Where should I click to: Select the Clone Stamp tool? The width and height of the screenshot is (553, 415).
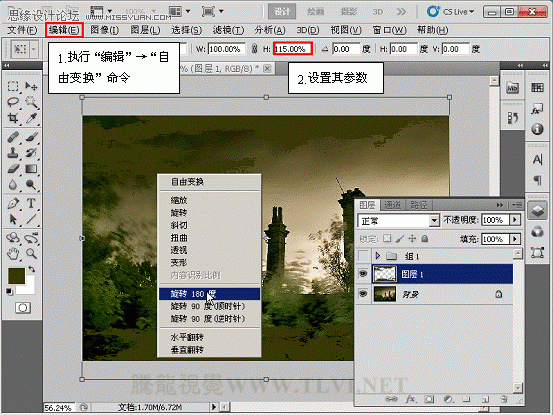[13, 153]
